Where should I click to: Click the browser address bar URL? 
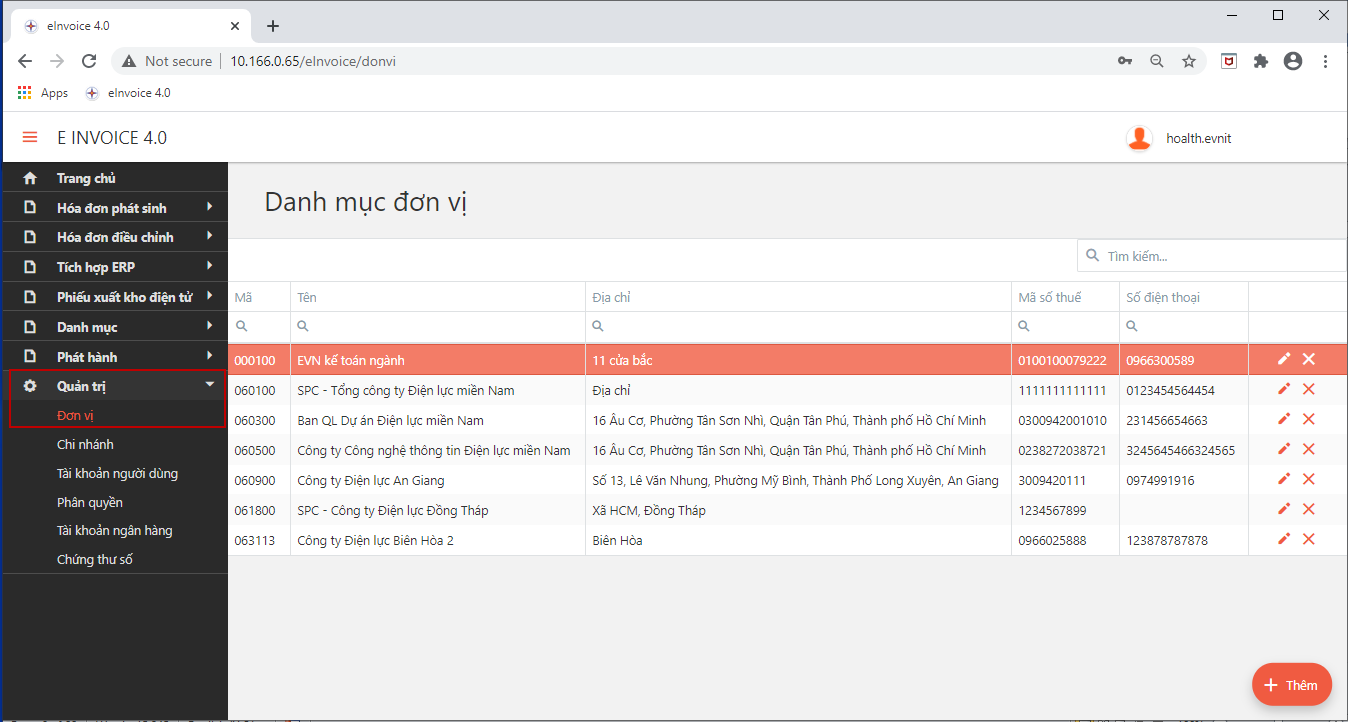pos(313,61)
